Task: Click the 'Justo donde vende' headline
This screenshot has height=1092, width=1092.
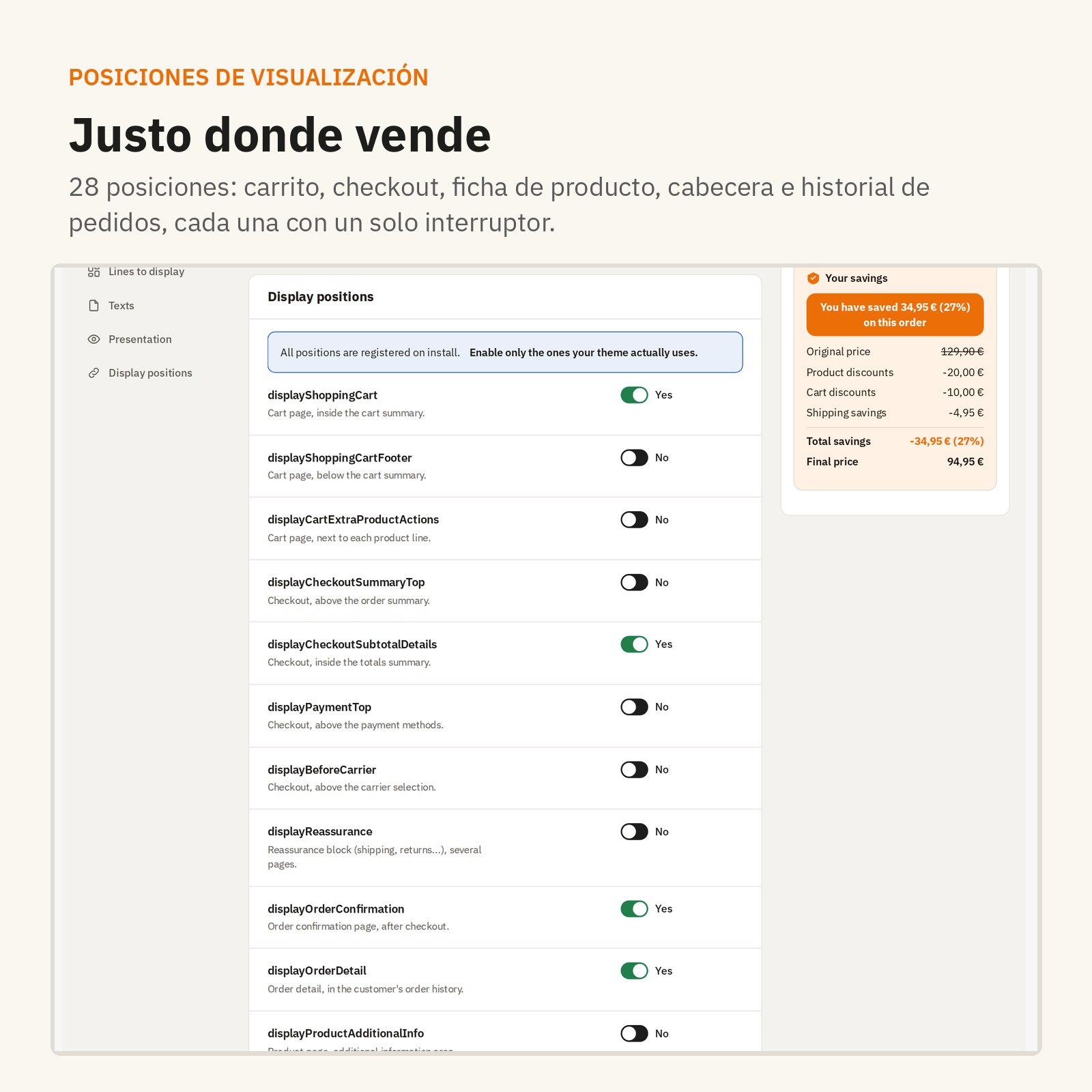Action: tap(280, 135)
